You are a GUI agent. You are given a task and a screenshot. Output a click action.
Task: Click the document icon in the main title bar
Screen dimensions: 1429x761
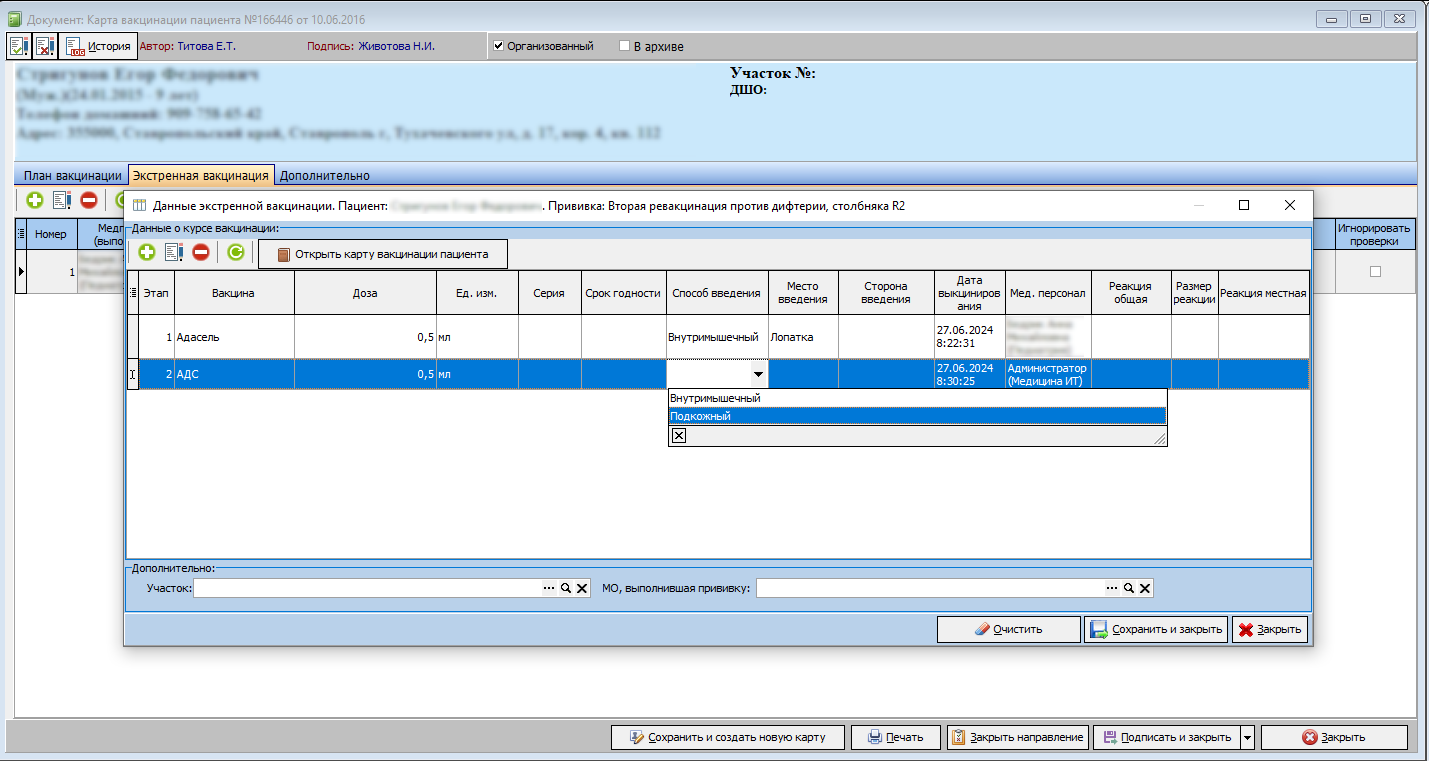click(x=14, y=18)
